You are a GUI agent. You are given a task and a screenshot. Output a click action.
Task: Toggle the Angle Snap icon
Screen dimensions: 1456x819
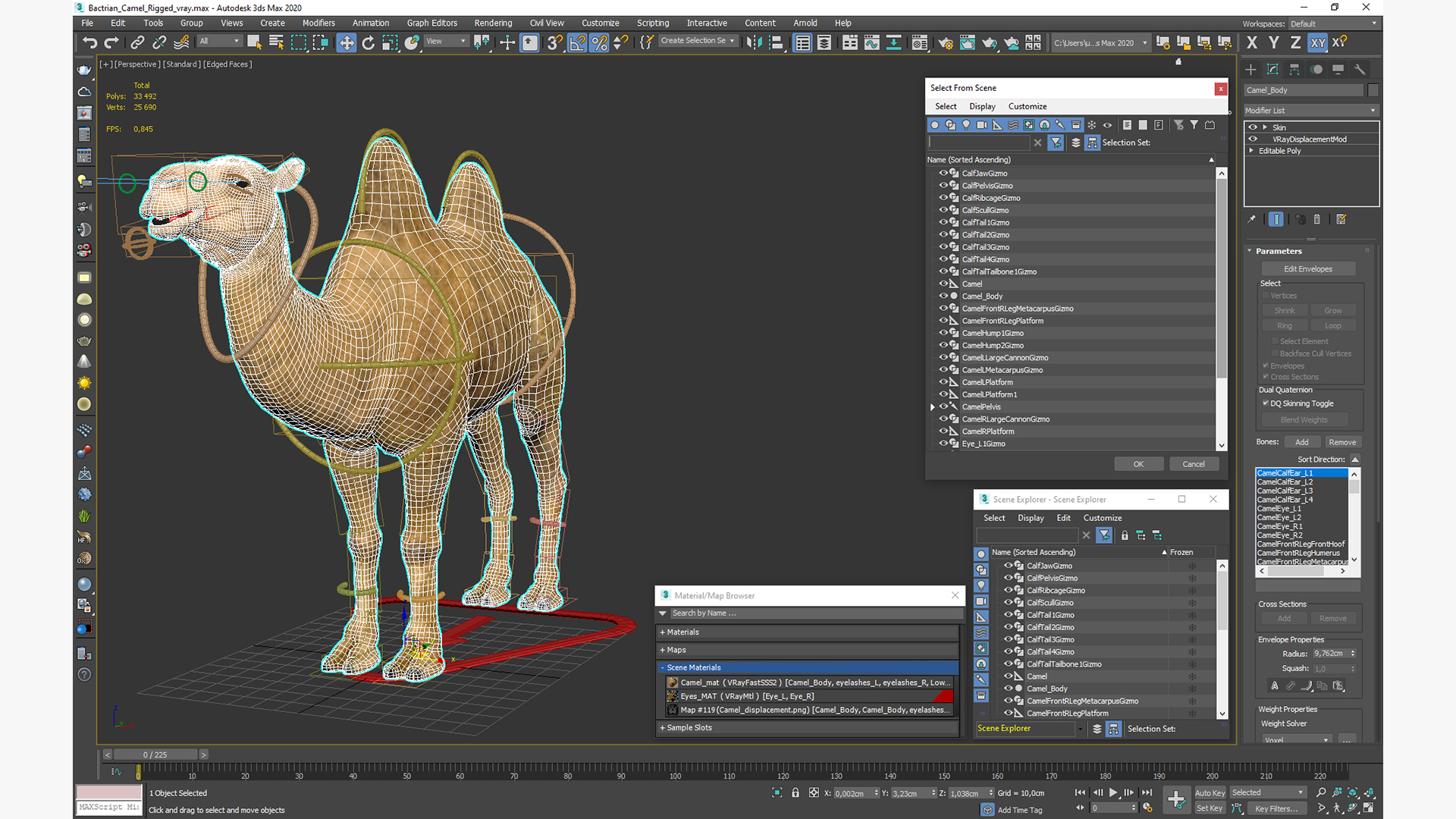pos(578,42)
